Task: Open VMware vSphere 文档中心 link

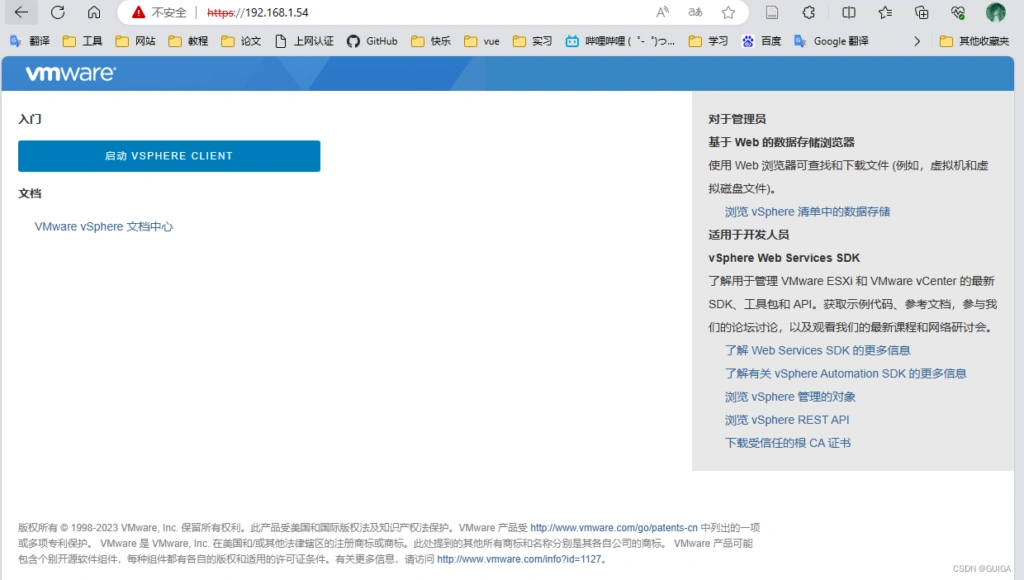Action: [x=104, y=227]
